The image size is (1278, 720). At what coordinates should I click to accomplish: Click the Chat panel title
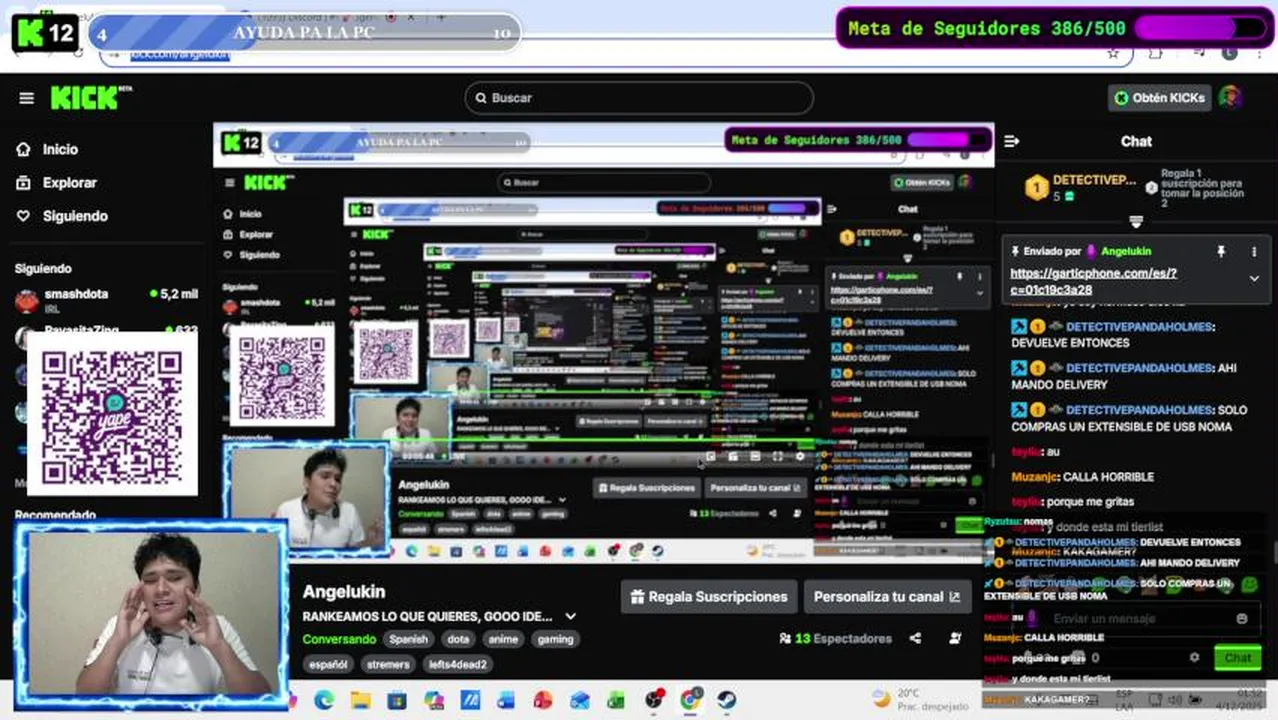1136,141
